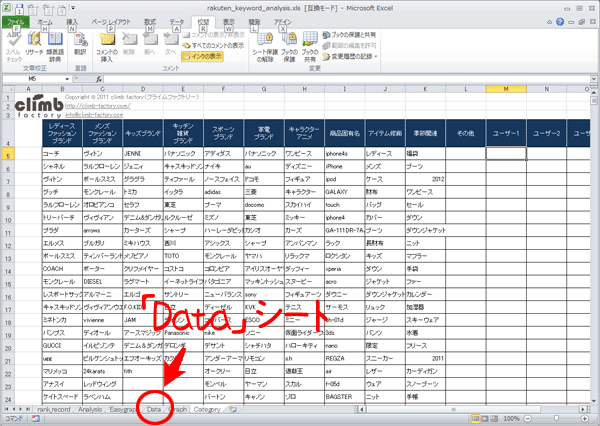Minimize the ribbon with the caret icon
The width and height of the screenshot is (600, 426).
tap(549, 22)
